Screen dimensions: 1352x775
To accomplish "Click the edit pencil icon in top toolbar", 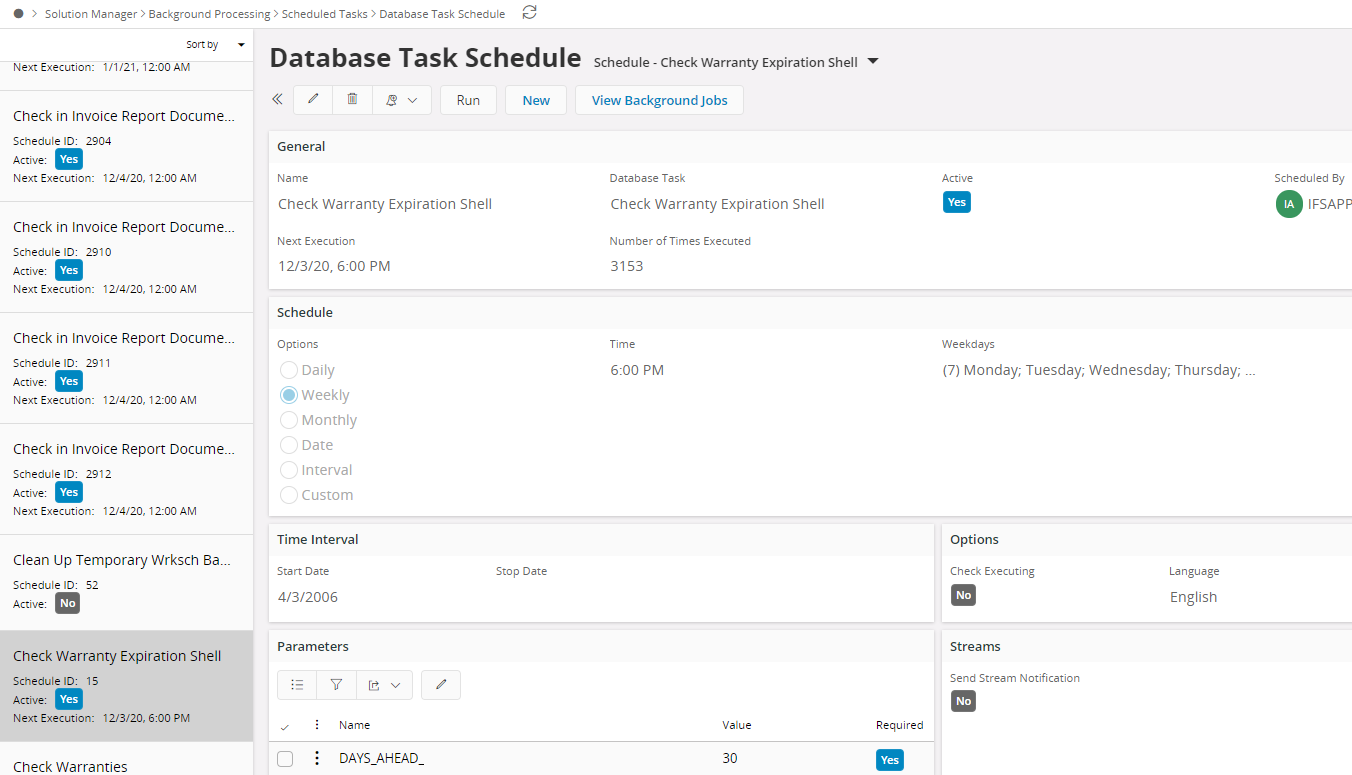I will [313, 99].
